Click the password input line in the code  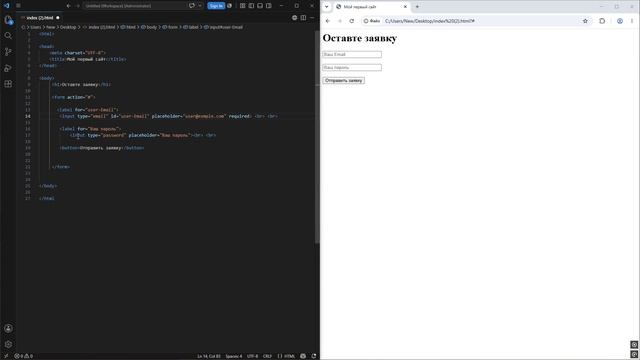143,135
